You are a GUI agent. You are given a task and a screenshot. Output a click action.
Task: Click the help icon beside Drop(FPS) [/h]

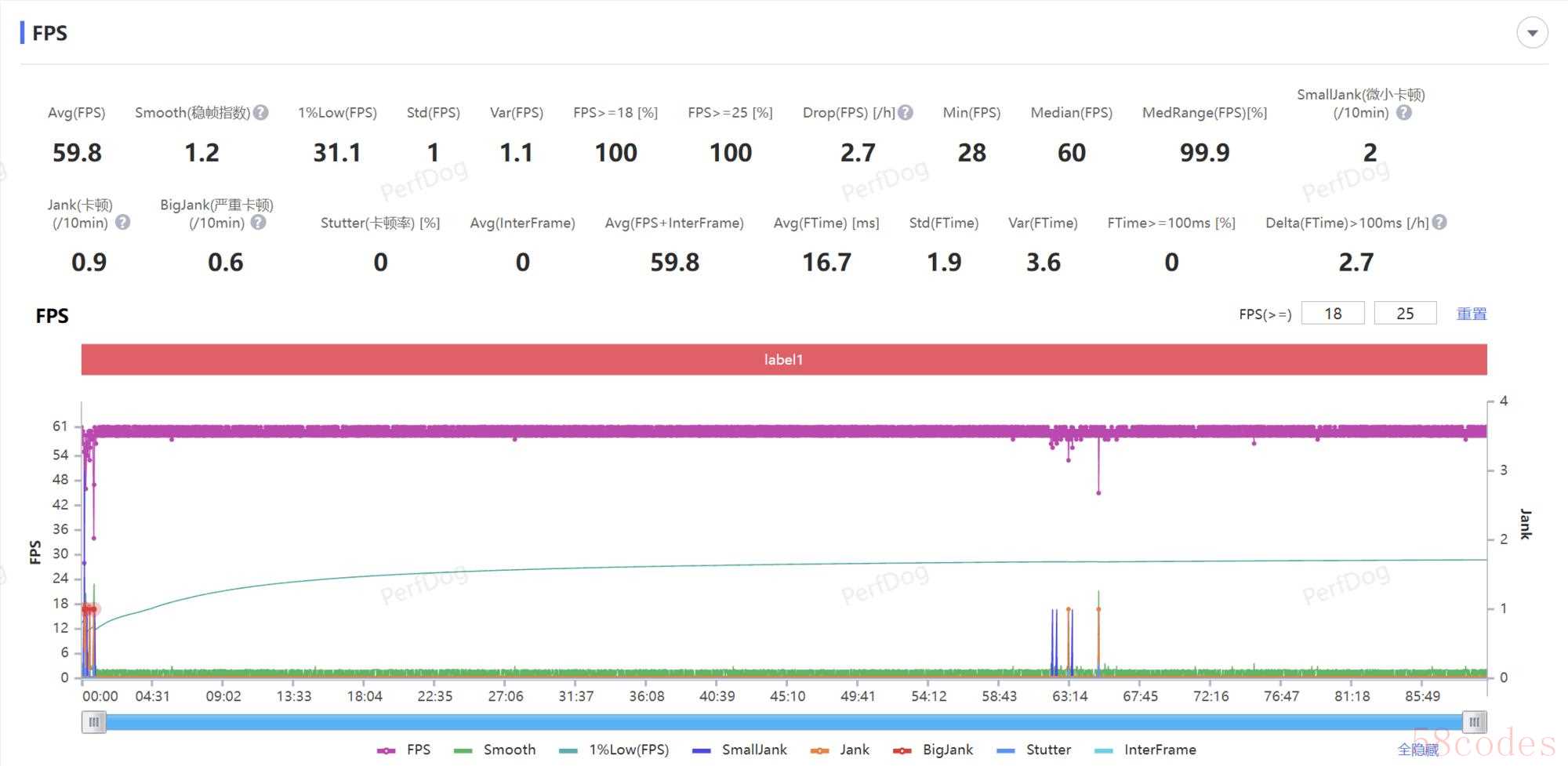click(906, 113)
